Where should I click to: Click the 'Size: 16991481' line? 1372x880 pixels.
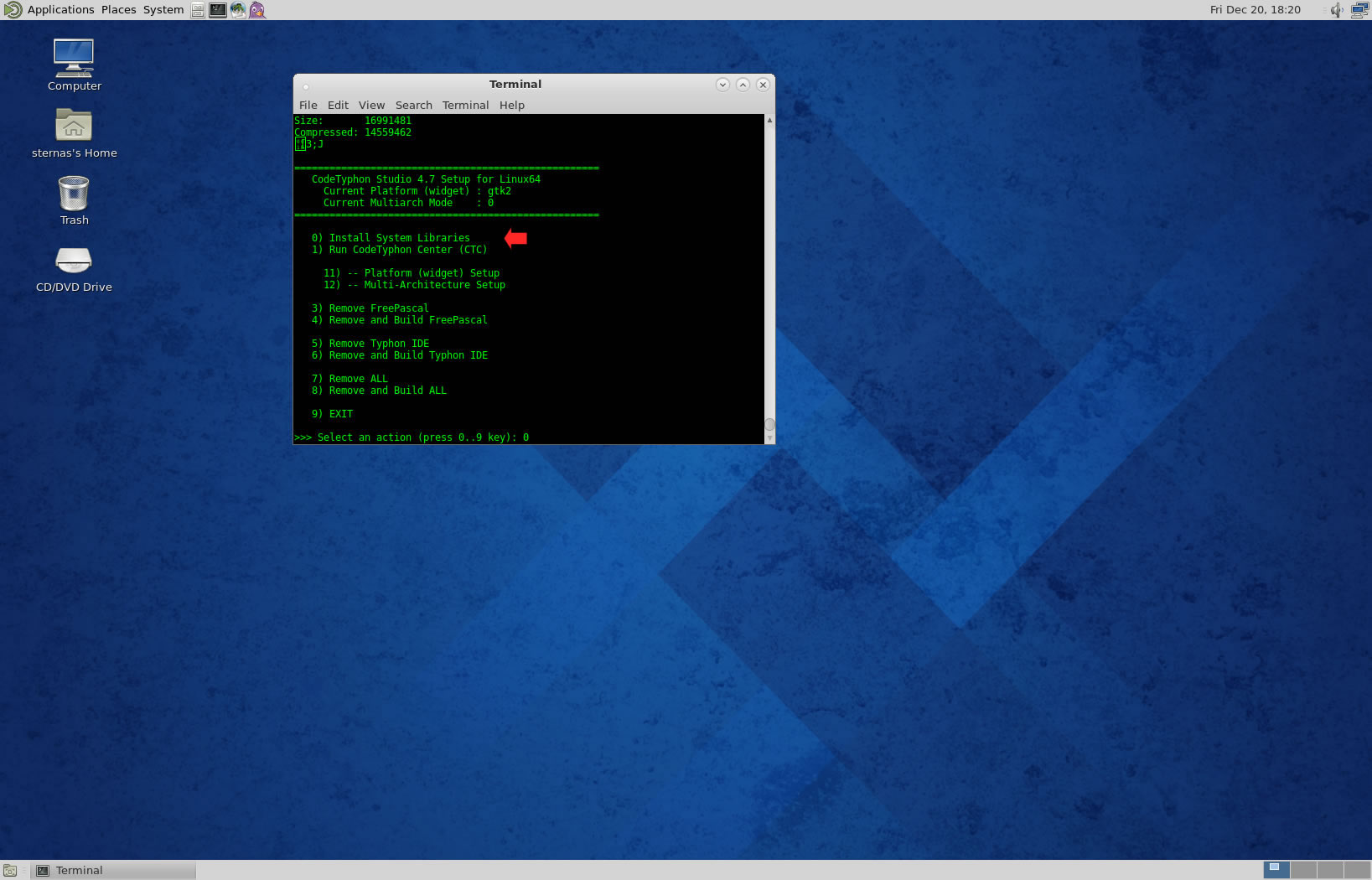353,121
